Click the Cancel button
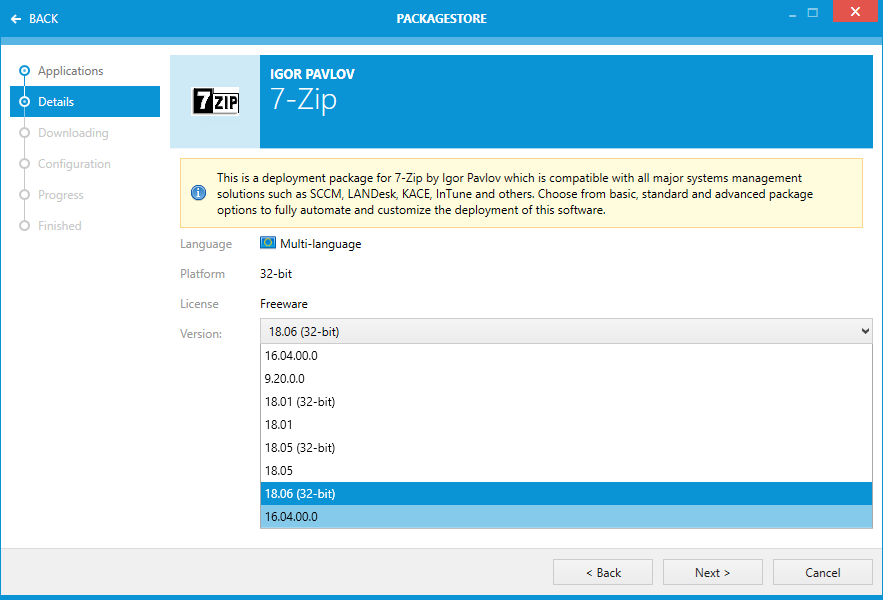Image resolution: width=883 pixels, height=600 pixels. (x=822, y=573)
